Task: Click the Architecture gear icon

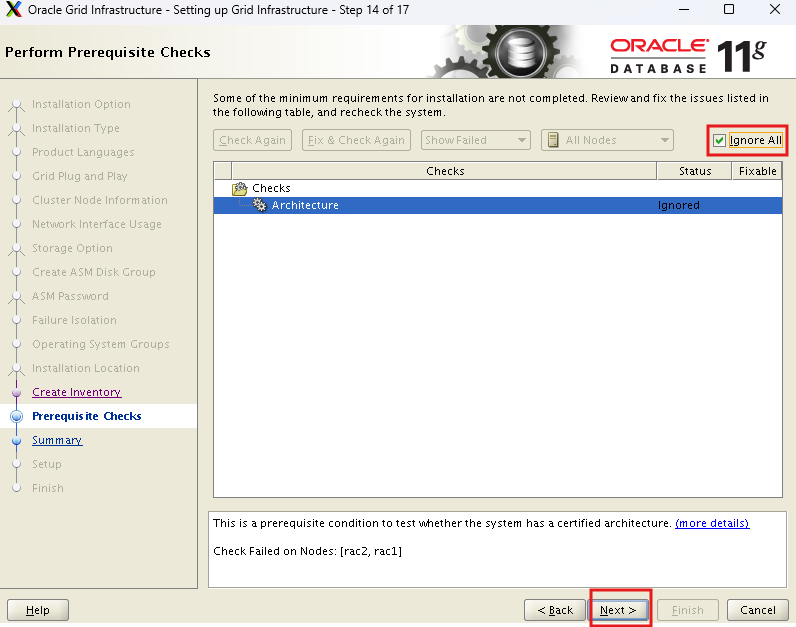Action: pyautogui.click(x=259, y=205)
